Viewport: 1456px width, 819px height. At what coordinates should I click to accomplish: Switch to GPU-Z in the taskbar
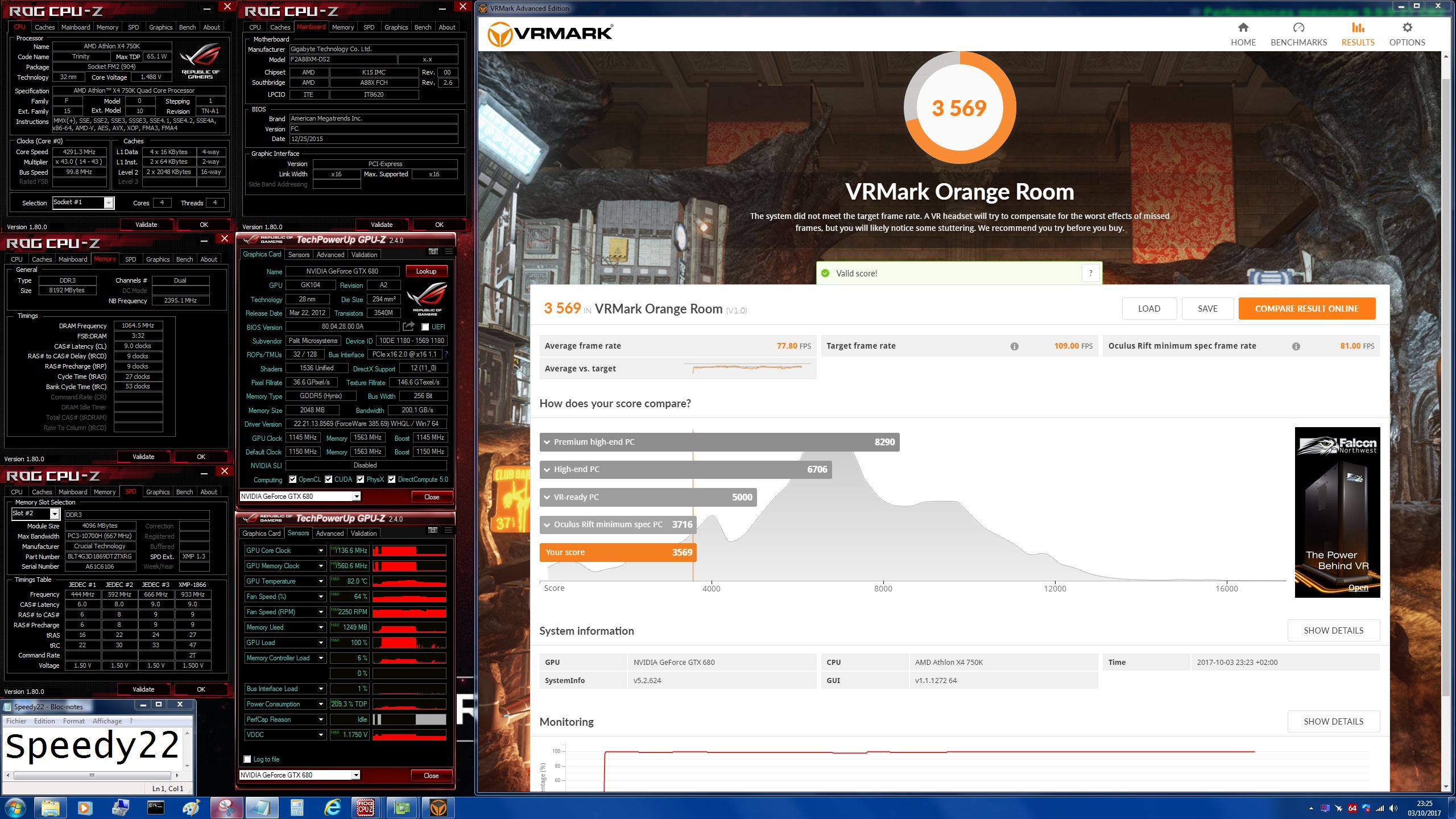[402, 808]
